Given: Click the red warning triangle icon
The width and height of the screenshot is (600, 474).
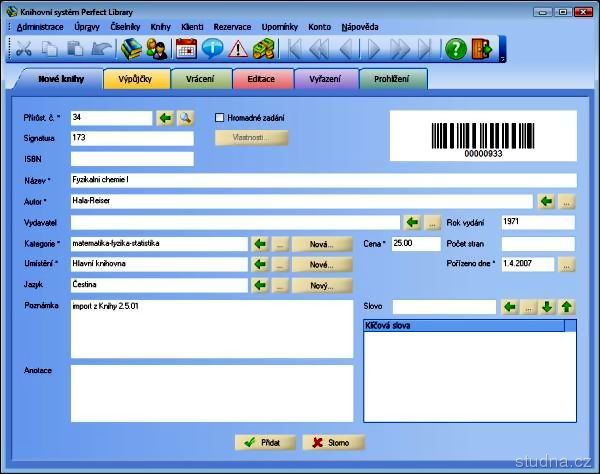Looking at the screenshot, I should 238,48.
